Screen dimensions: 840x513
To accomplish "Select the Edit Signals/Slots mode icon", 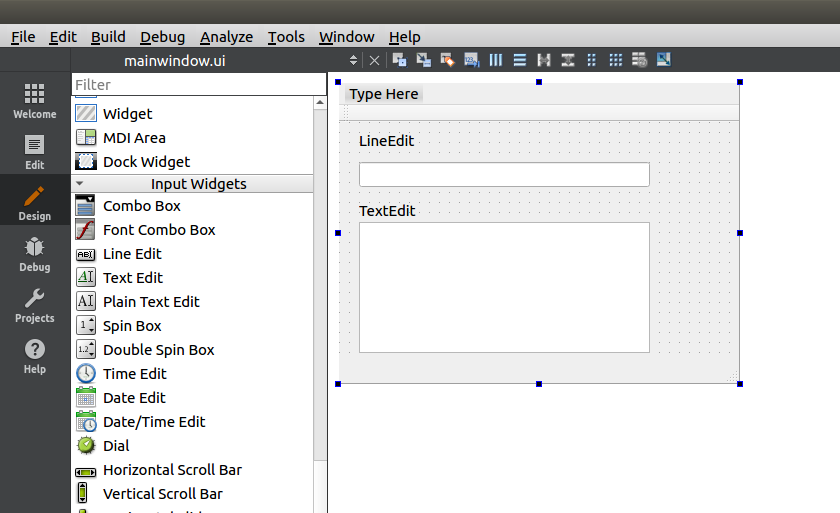I will [x=423, y=60].
